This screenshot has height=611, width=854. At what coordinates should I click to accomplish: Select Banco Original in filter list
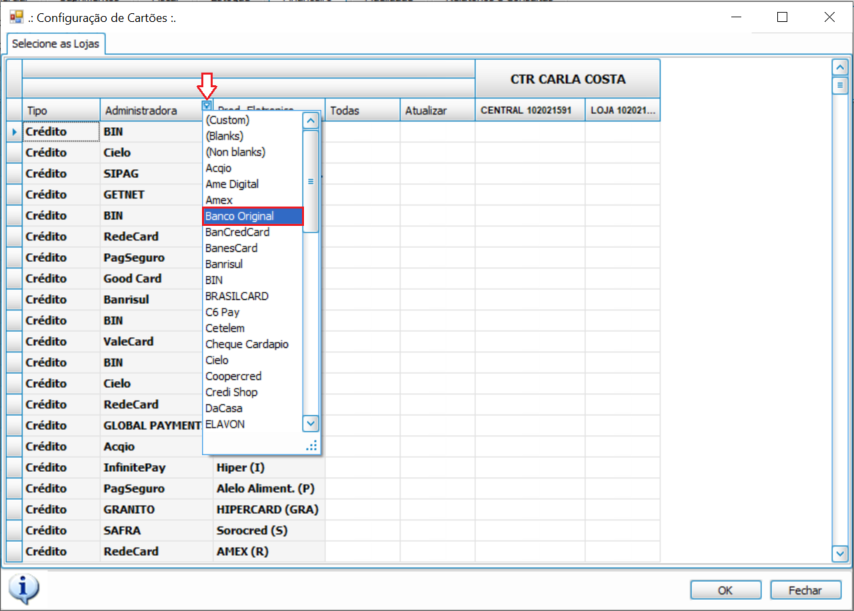[253, 216]
